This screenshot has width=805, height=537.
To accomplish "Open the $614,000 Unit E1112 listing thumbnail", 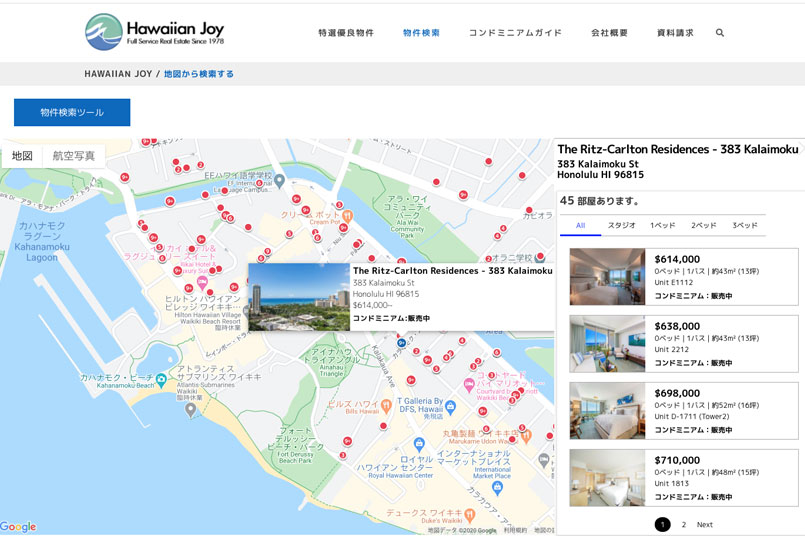I will (607, 277).
